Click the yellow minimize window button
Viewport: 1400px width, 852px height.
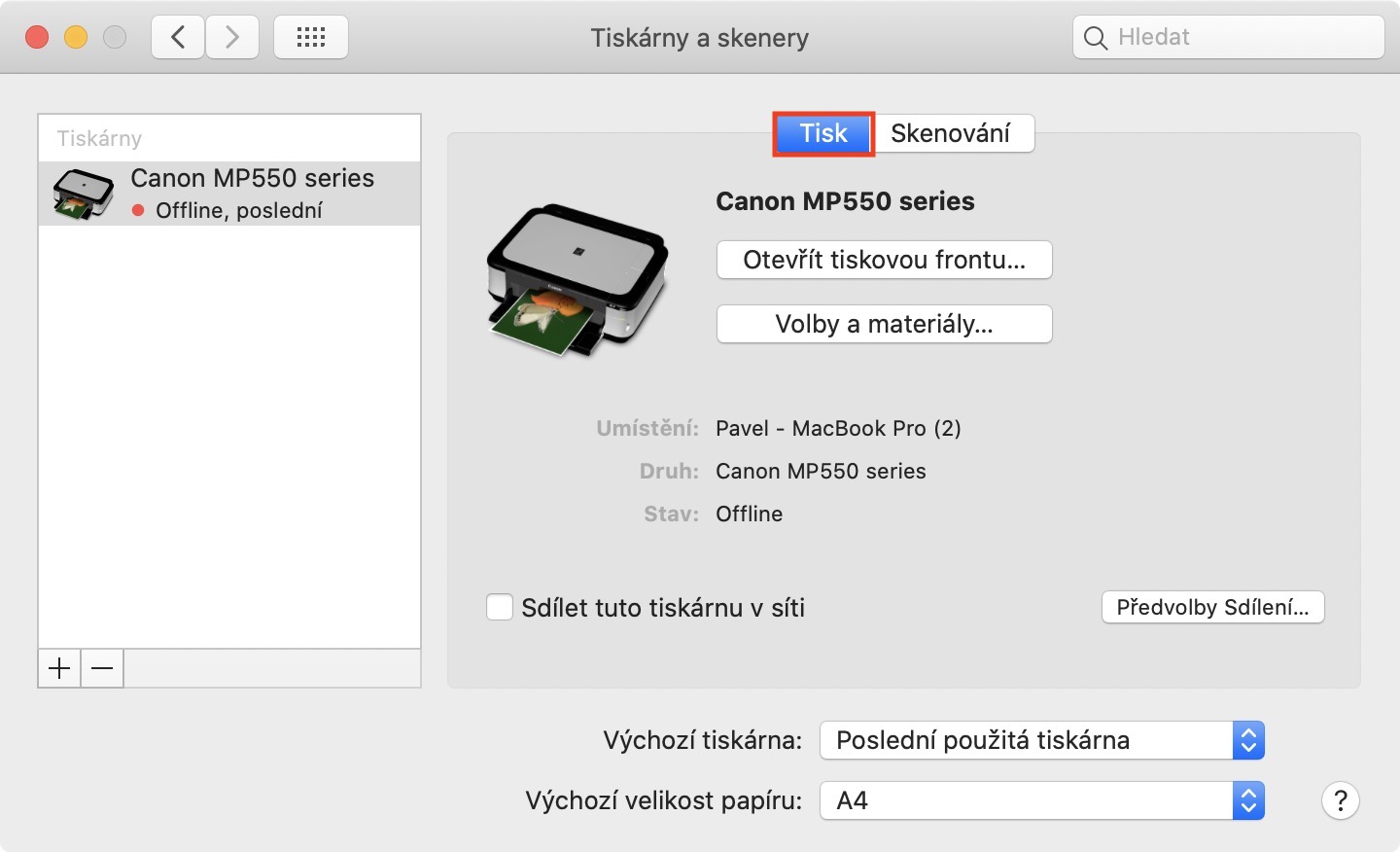(76, 38)
